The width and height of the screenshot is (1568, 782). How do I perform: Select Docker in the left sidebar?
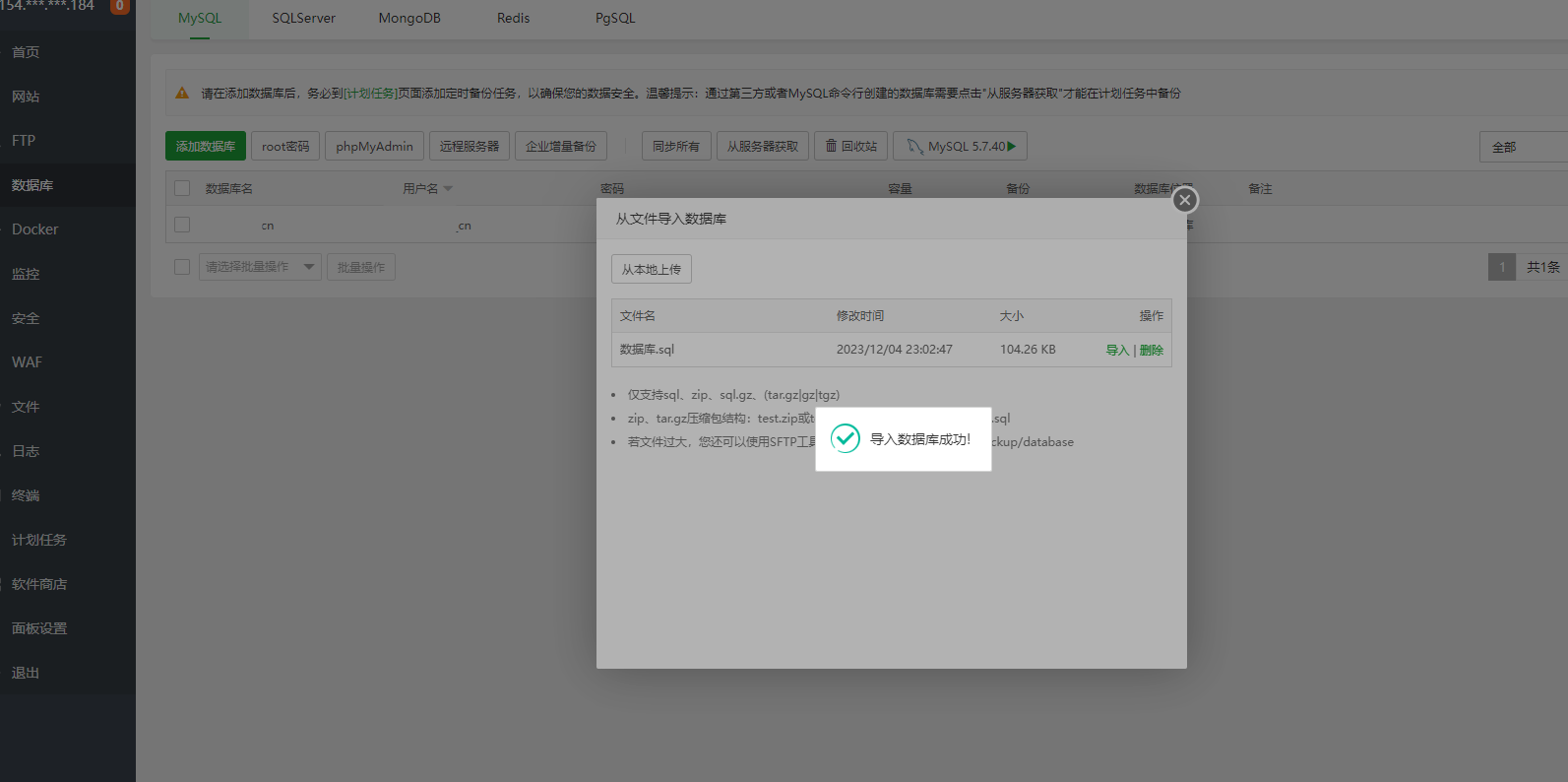[35, 228]
